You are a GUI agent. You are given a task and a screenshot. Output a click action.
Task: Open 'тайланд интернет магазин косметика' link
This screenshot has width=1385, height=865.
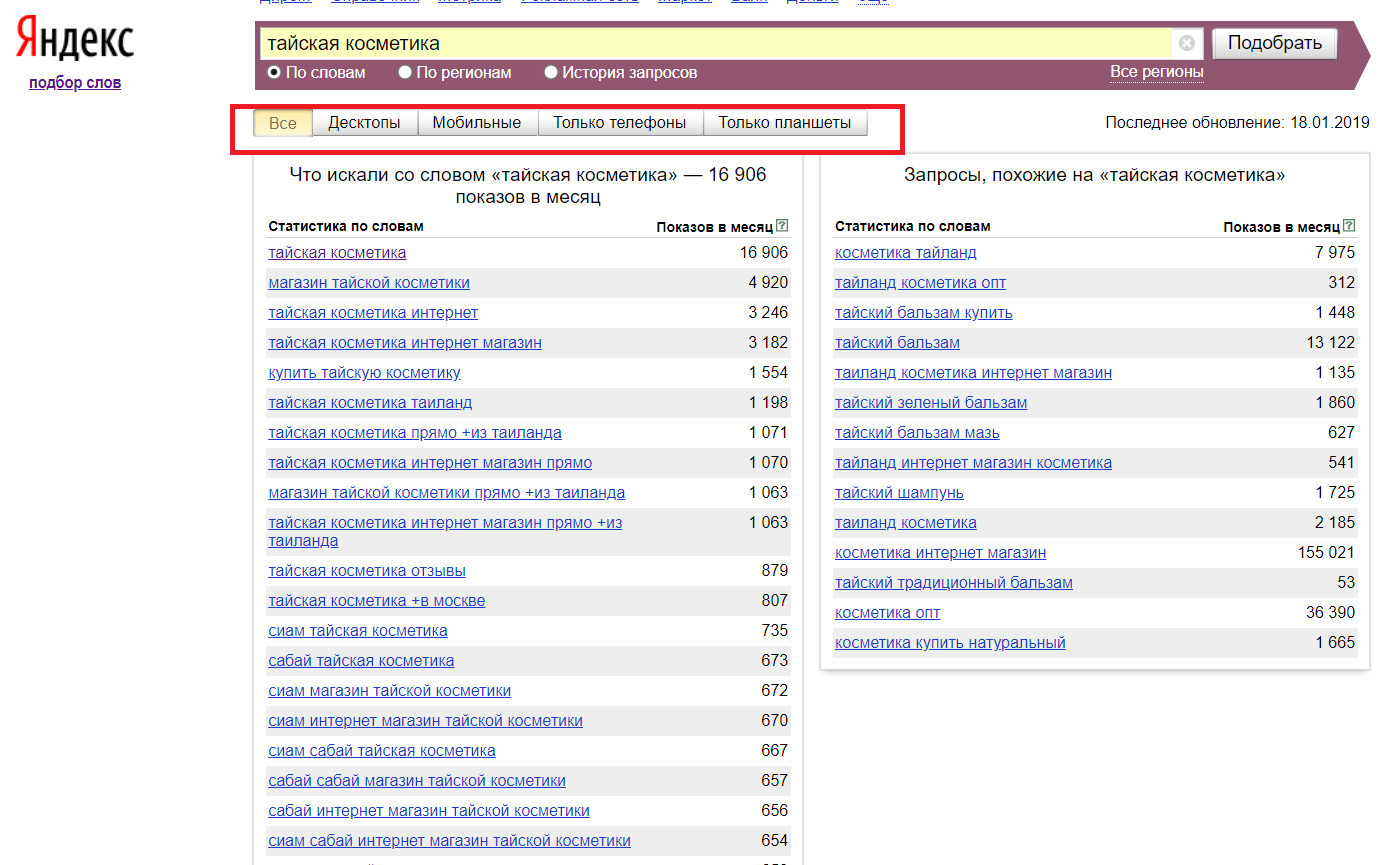pos(973,463)
